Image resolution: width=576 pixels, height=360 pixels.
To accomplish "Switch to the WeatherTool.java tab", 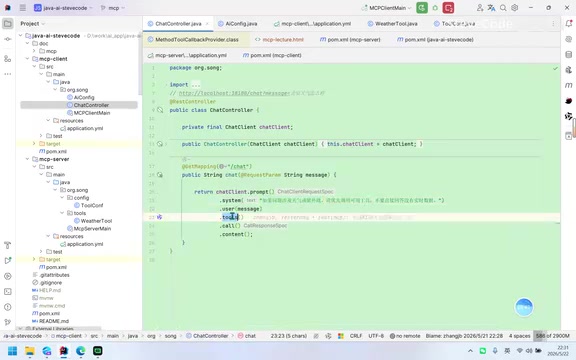I will 392,24.
